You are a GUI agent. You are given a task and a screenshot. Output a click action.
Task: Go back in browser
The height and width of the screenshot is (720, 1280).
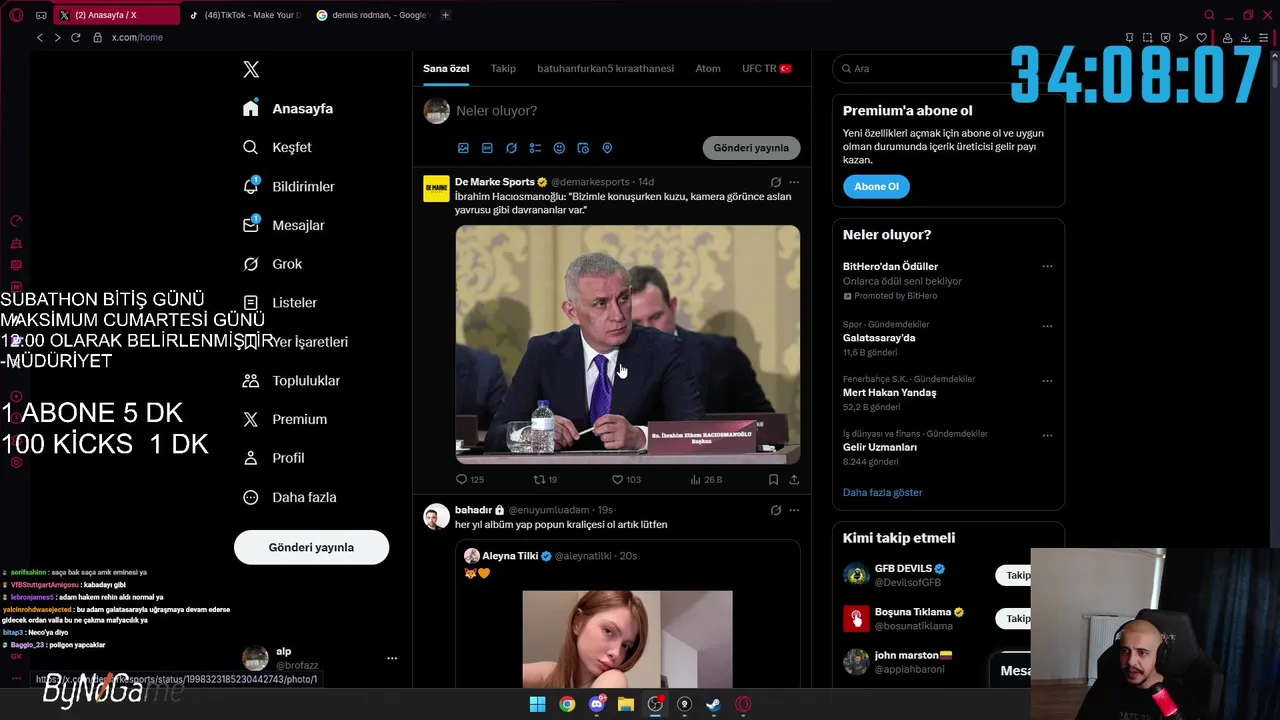[x=40, y=37]
